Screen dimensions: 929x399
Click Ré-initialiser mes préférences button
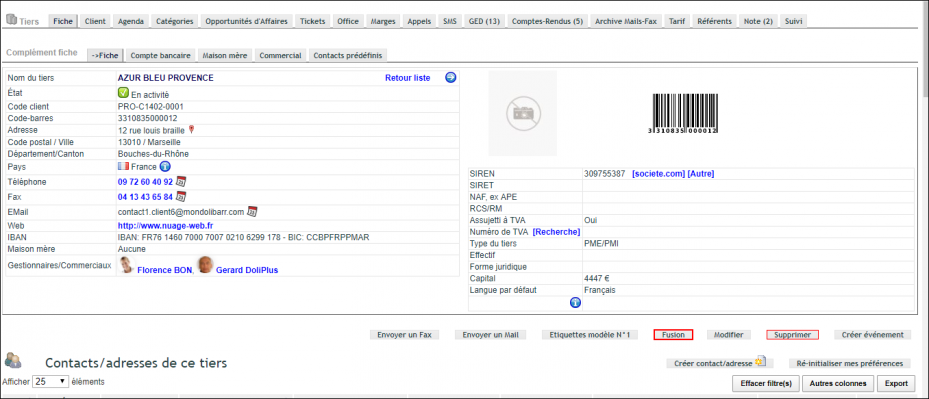[850, 363]
